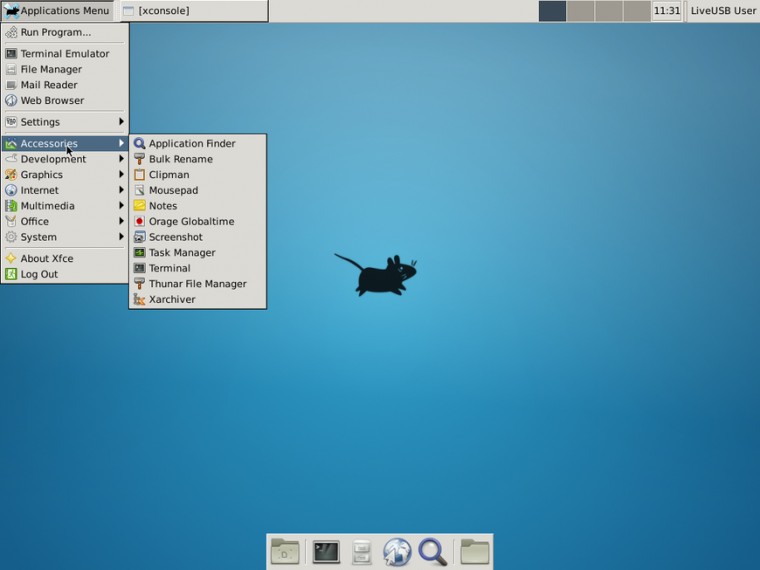This screenshot has width=760, height=570.
Task: Open the Applications Menu button
Action: tap(57, 11)
